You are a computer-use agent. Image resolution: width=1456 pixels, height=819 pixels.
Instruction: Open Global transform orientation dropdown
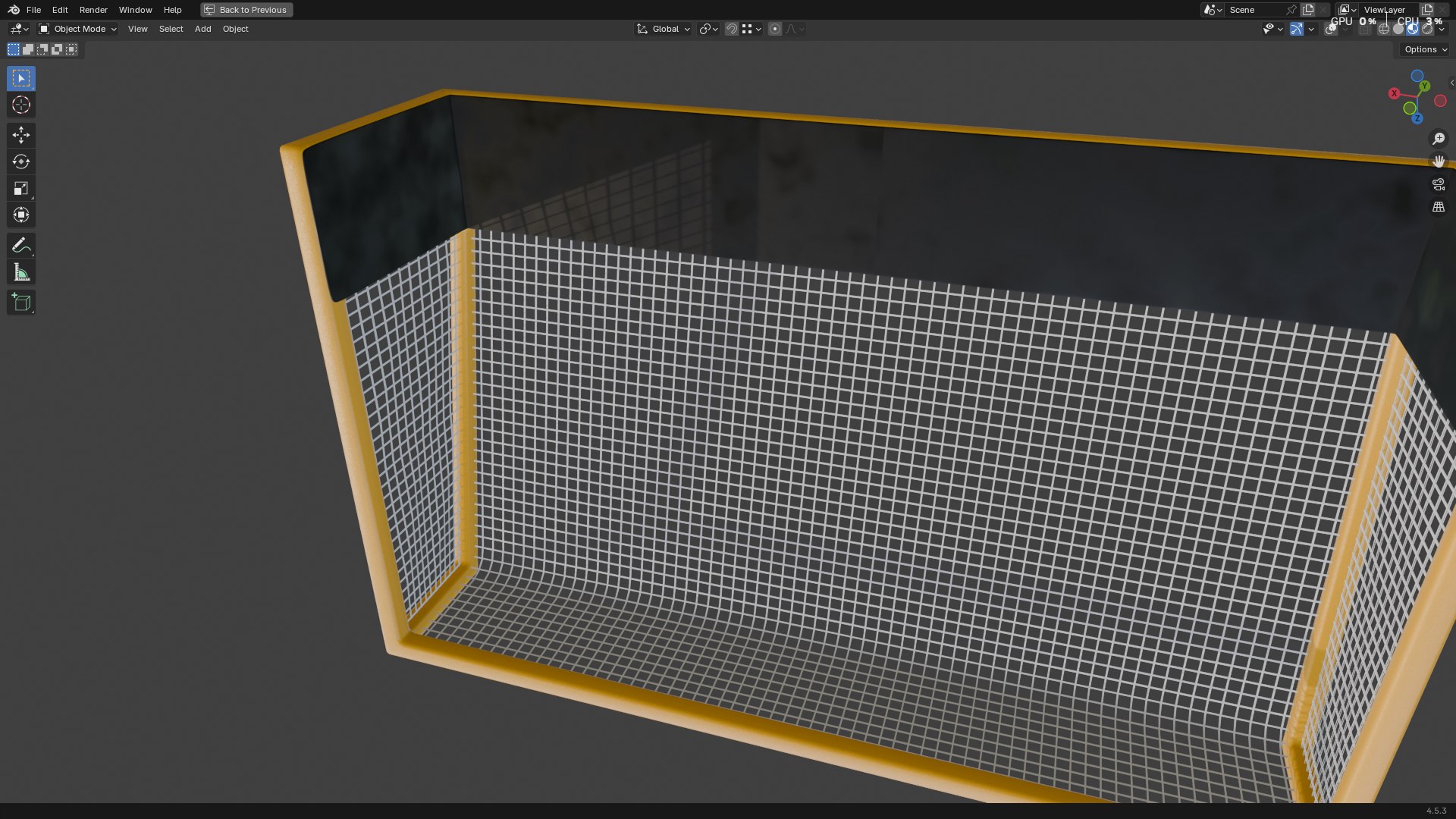[663, 29]
